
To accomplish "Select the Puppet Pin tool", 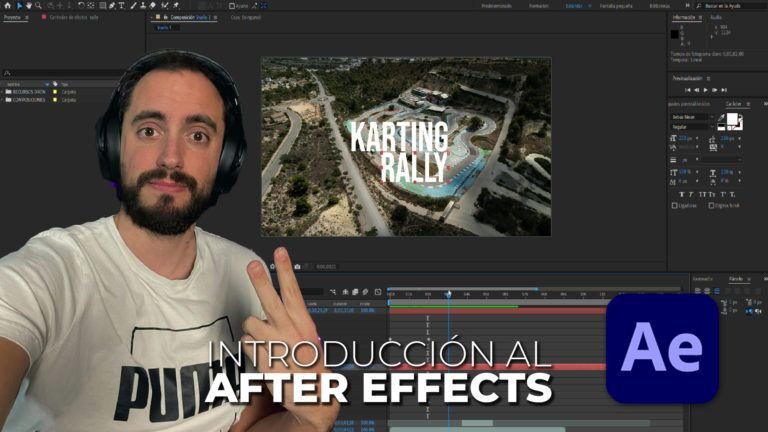I will (176, 5).
